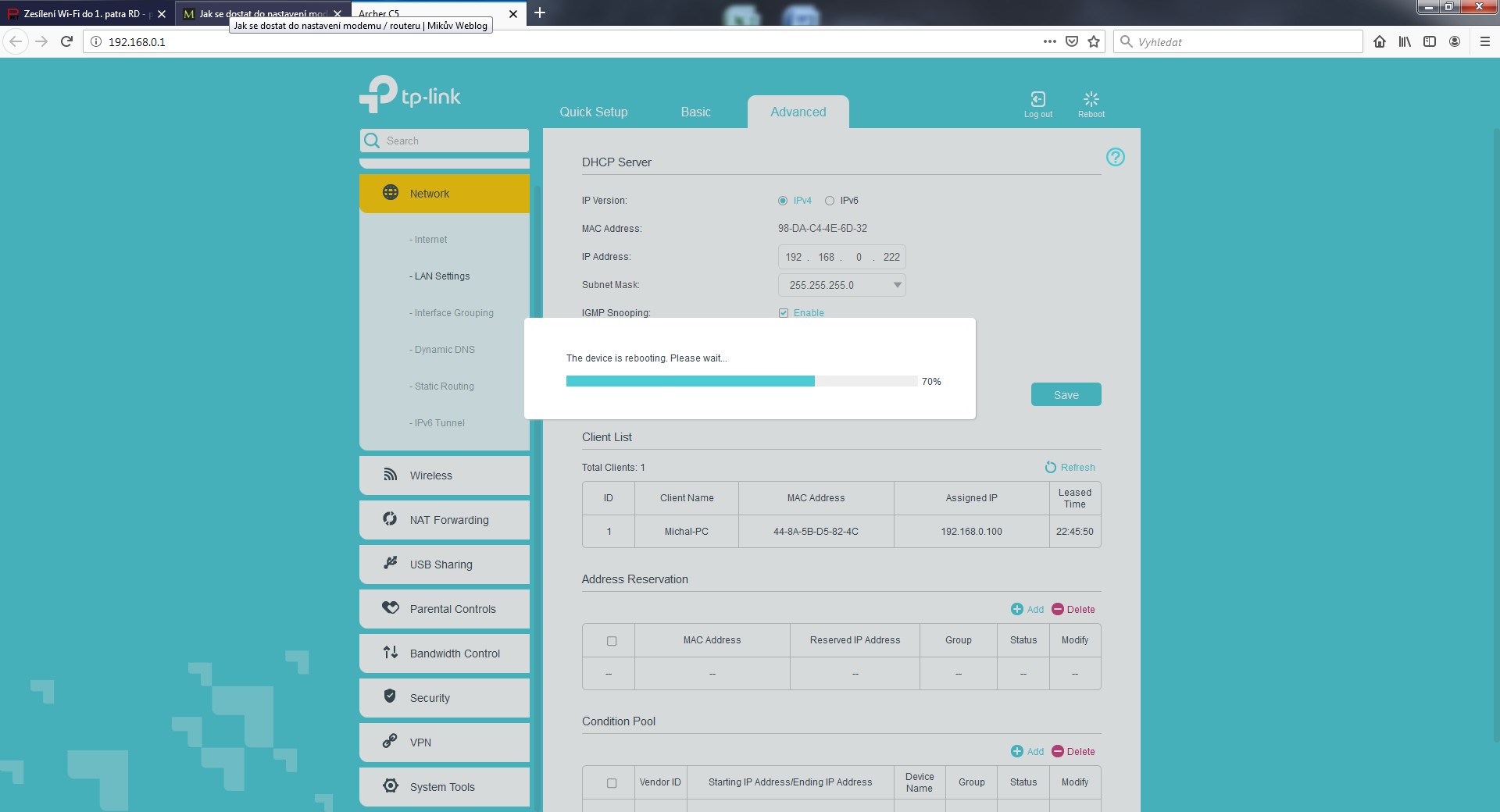The width and height of the screenshot is (1500, 812).
Task: Open the IPv6 Tunnel submenu item
Action: pyautogui.click(x=437, y=423)
